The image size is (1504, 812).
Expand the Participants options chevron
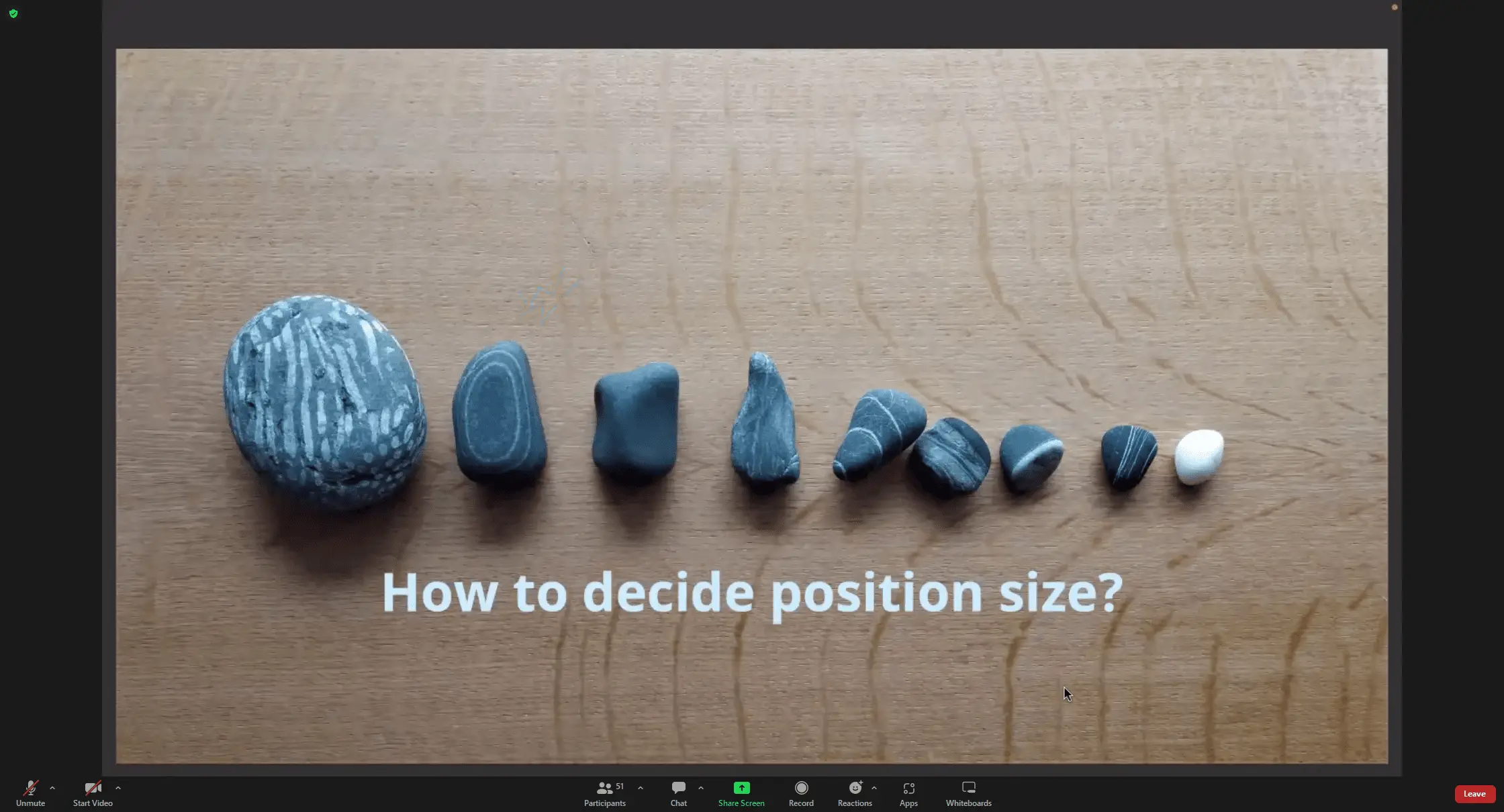641,788
